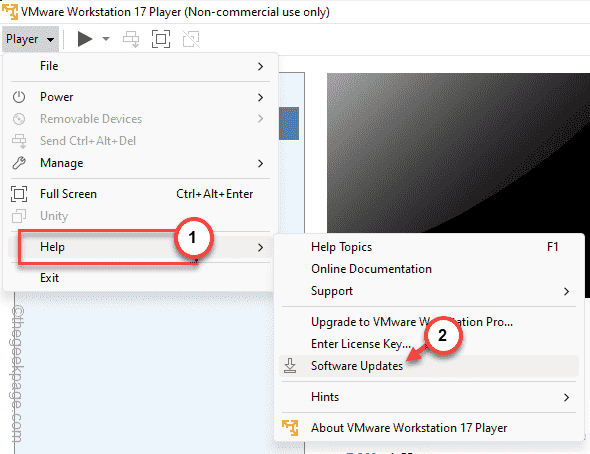Select Enter License Key option
Screen dimensions: 590x454
tap(429, 344)
